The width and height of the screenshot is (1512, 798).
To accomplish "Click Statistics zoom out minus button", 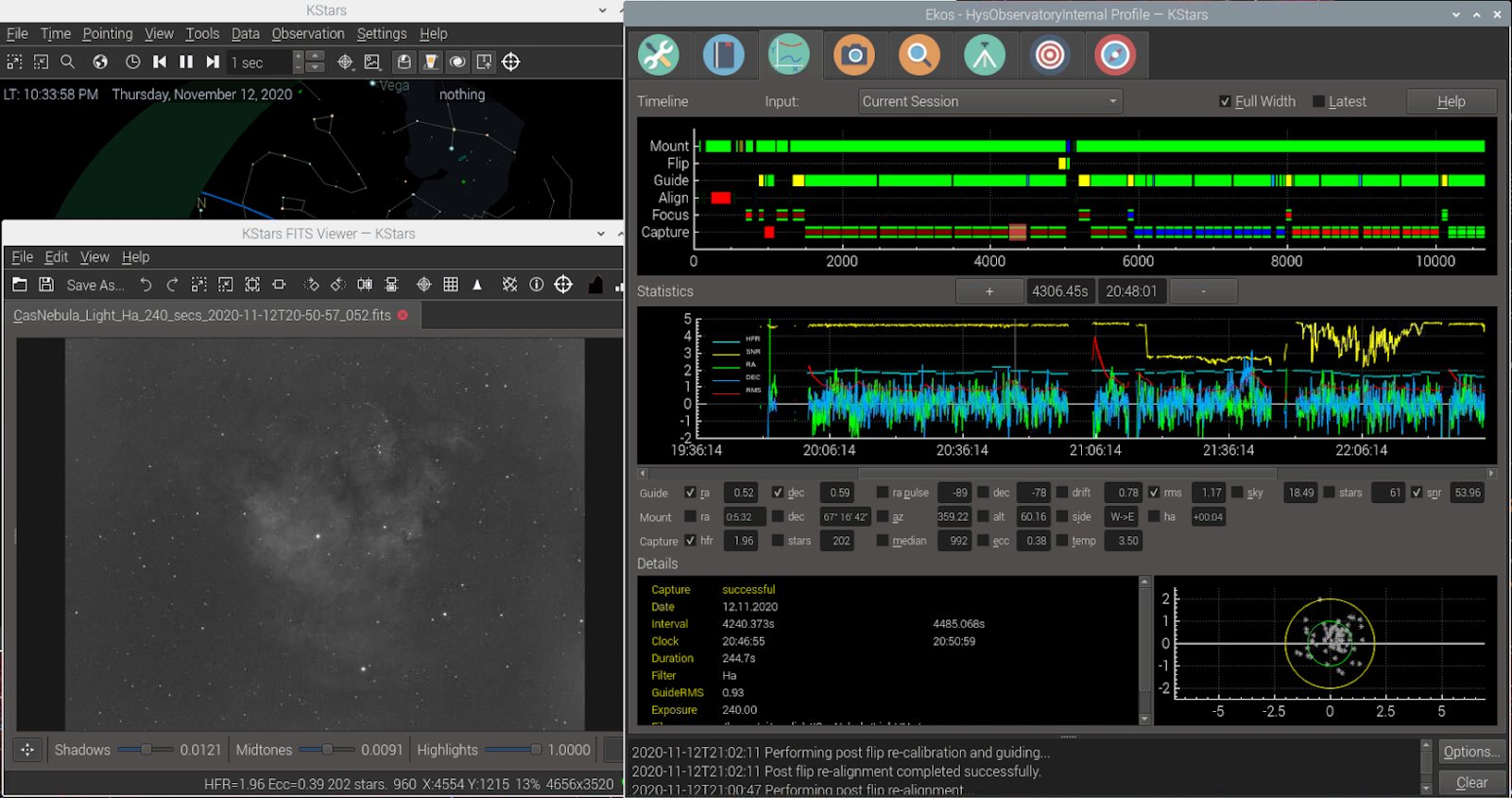I will coord(1203,291).
